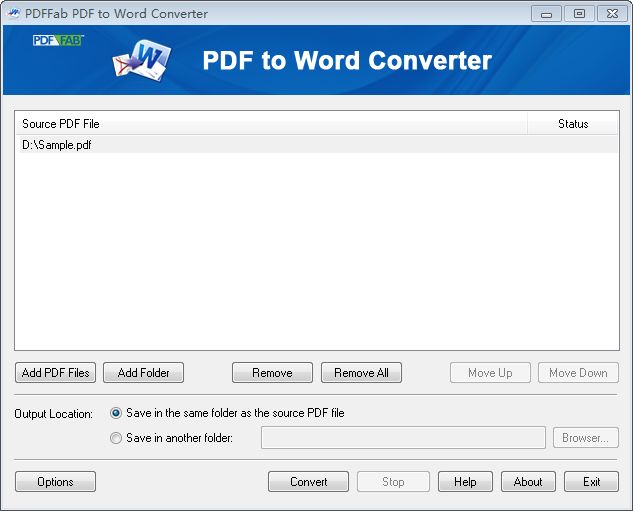Maximize the converter window

tap(579, 14)
